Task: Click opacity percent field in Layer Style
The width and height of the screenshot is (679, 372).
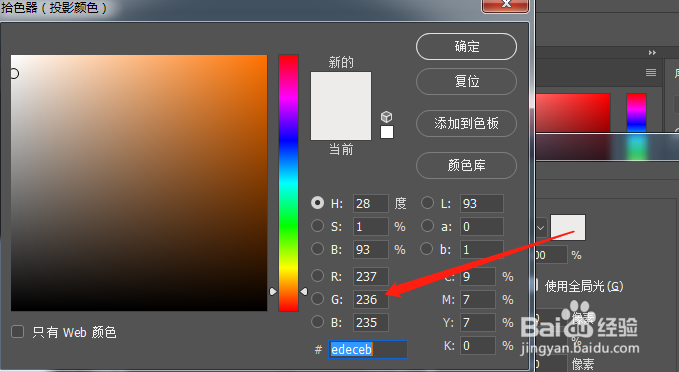Action: [x=551, y=255]
